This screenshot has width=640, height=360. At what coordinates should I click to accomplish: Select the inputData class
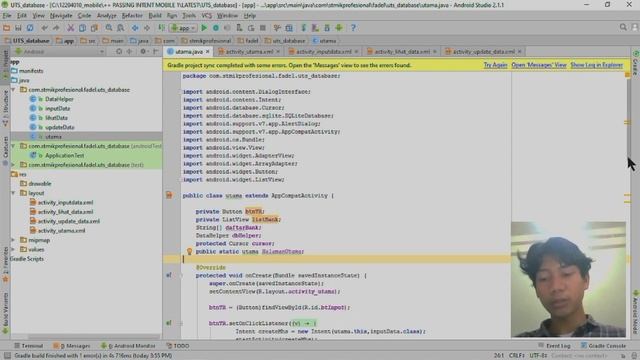(x=57, y=109)
